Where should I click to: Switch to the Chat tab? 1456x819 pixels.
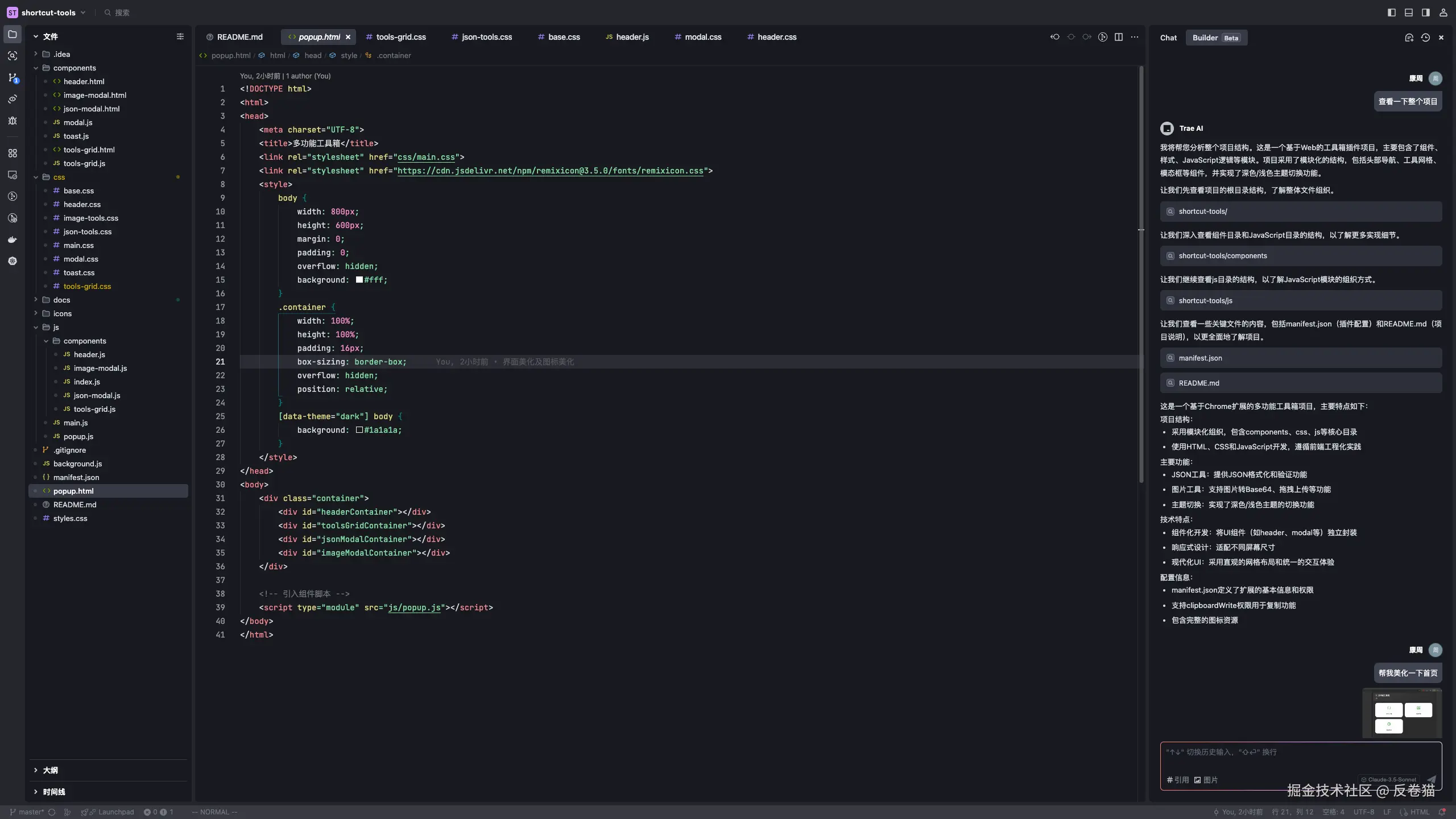1168,38
